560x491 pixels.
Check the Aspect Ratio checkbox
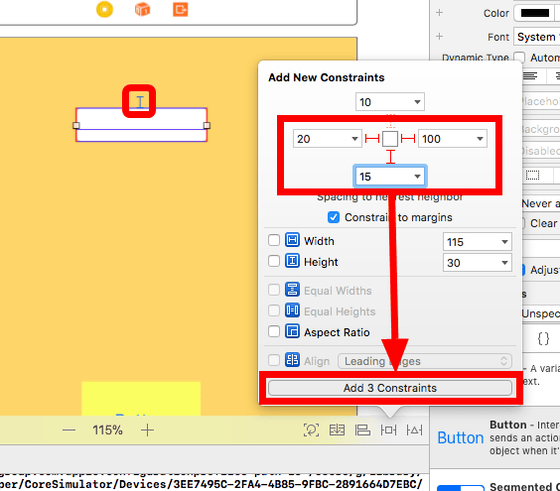click(274, 331)
